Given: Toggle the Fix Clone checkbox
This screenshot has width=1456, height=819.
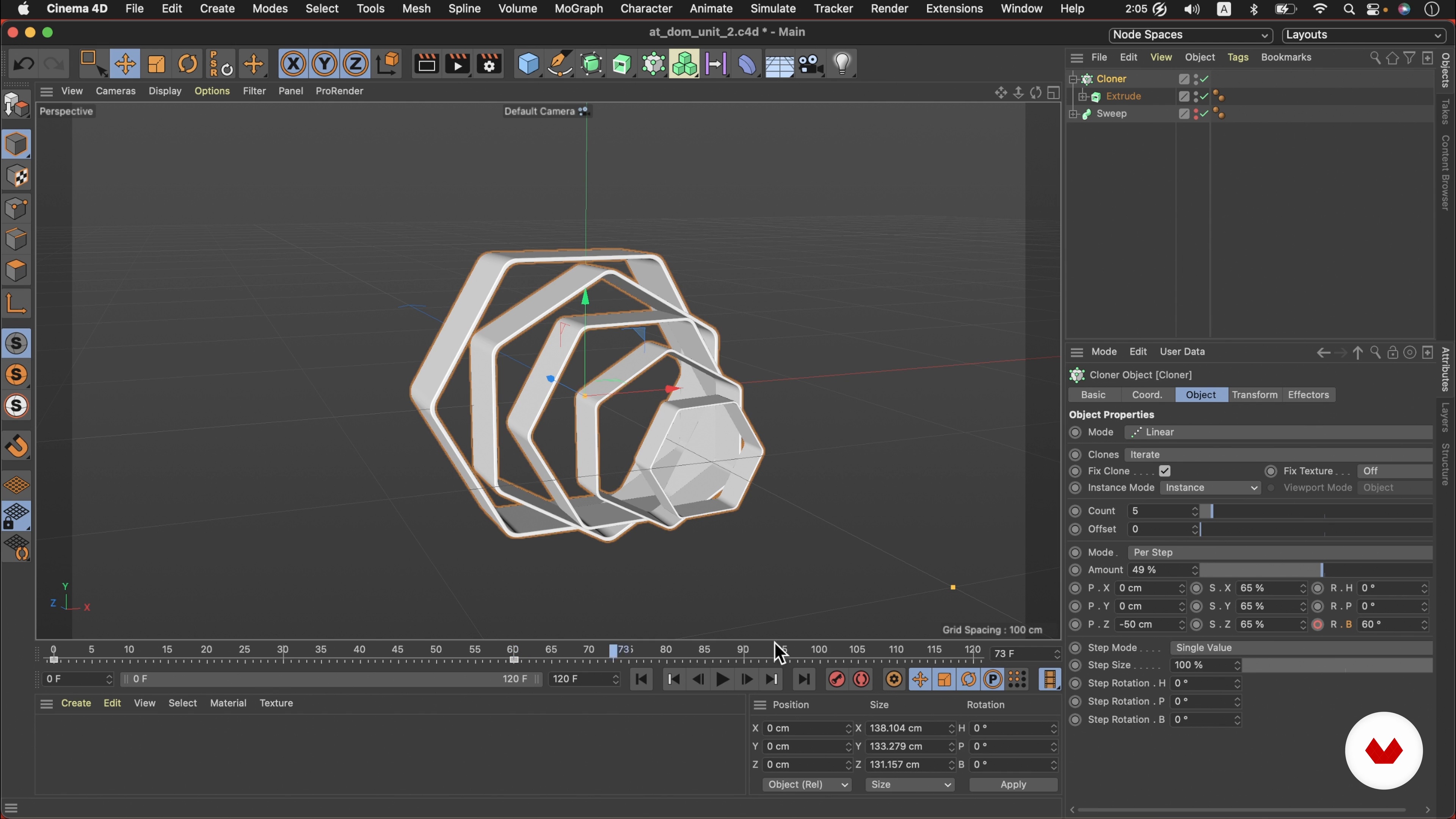Looking at the screenshot, I should 1165,471.
